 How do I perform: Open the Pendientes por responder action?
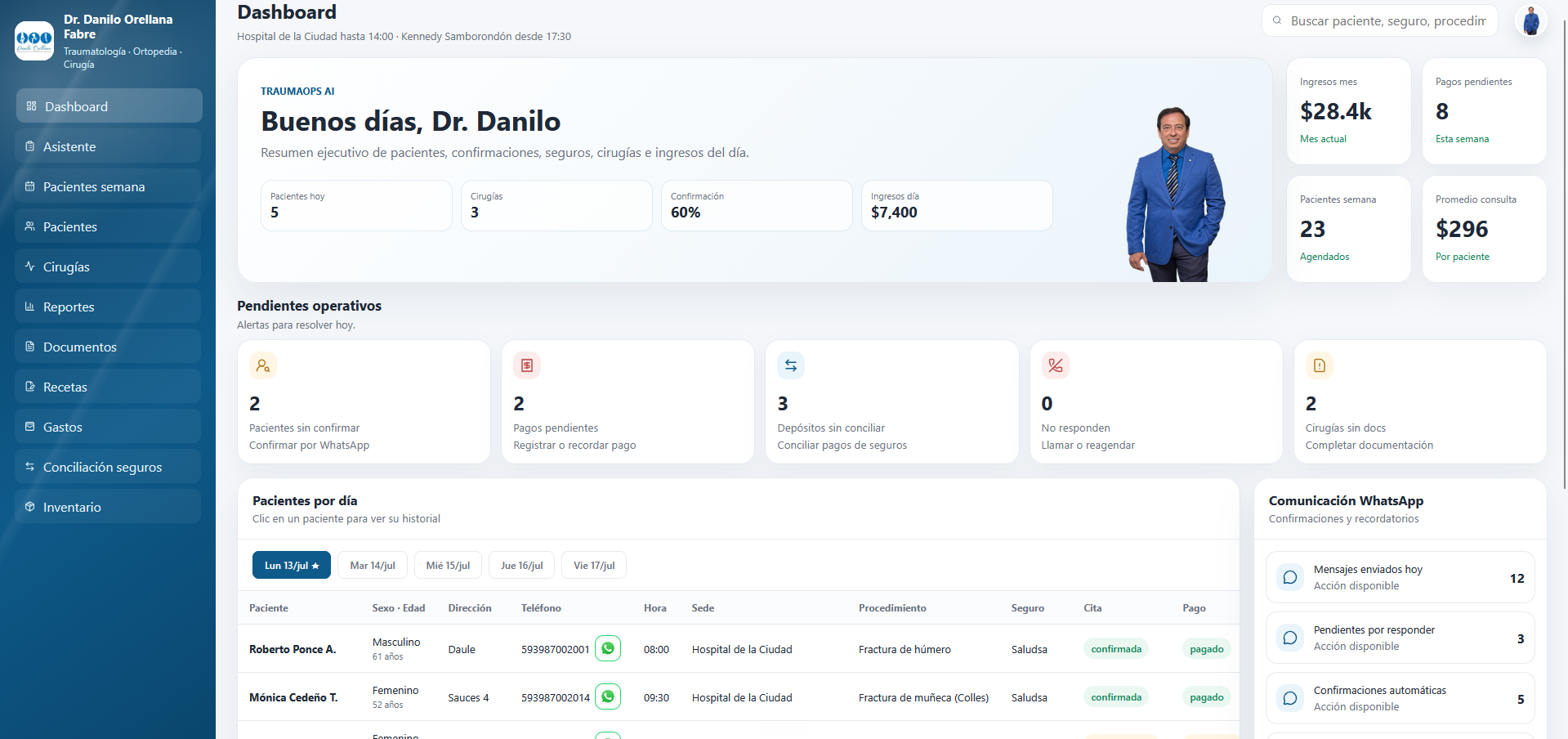click(1400, 638)
